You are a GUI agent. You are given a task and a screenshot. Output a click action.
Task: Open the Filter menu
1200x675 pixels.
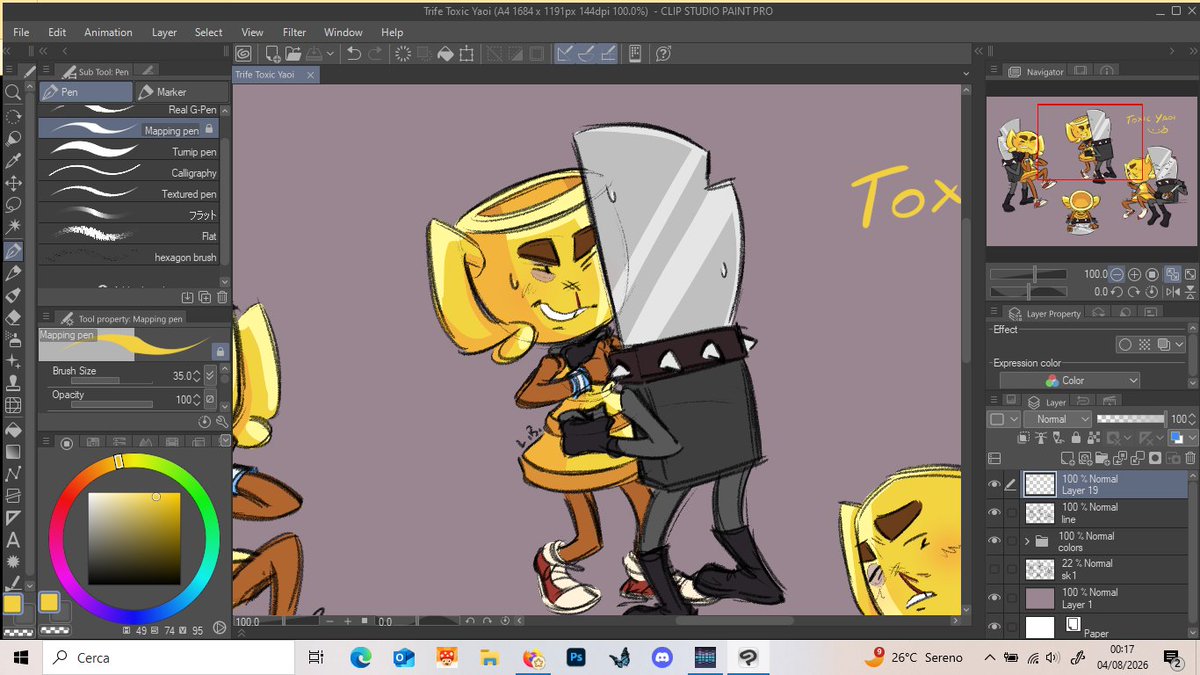click(294, 32)
